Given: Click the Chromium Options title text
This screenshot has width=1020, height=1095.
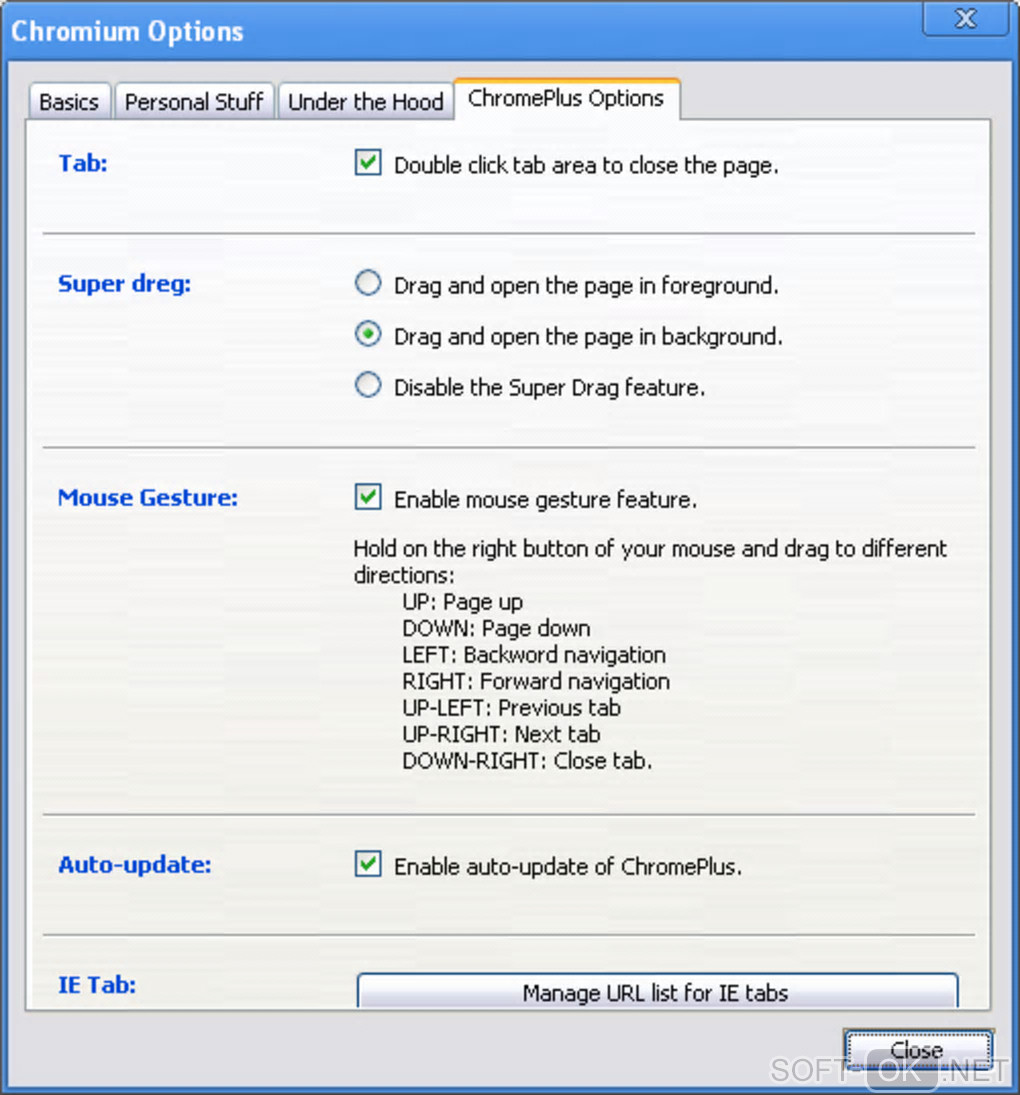Looking at the screenshot, I should (x=127, y=31).
